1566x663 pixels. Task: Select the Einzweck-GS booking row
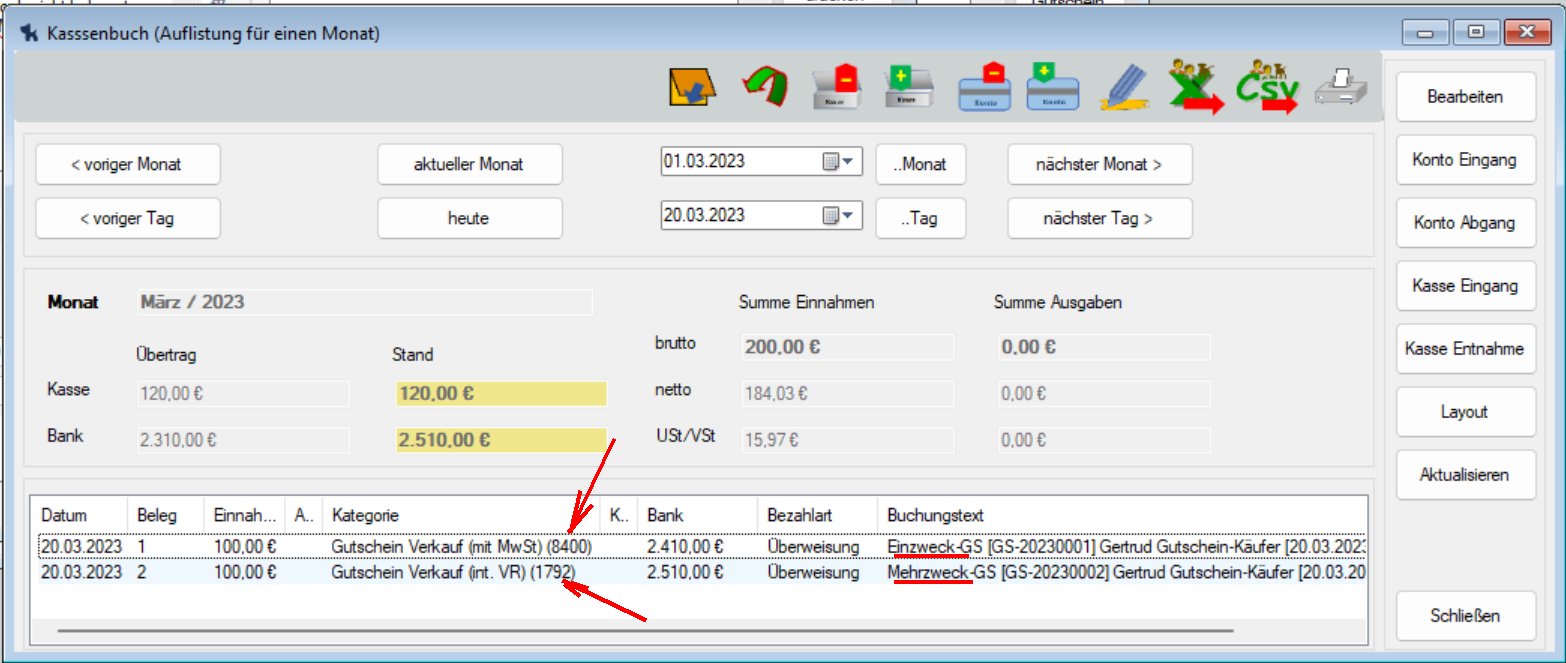700,547
